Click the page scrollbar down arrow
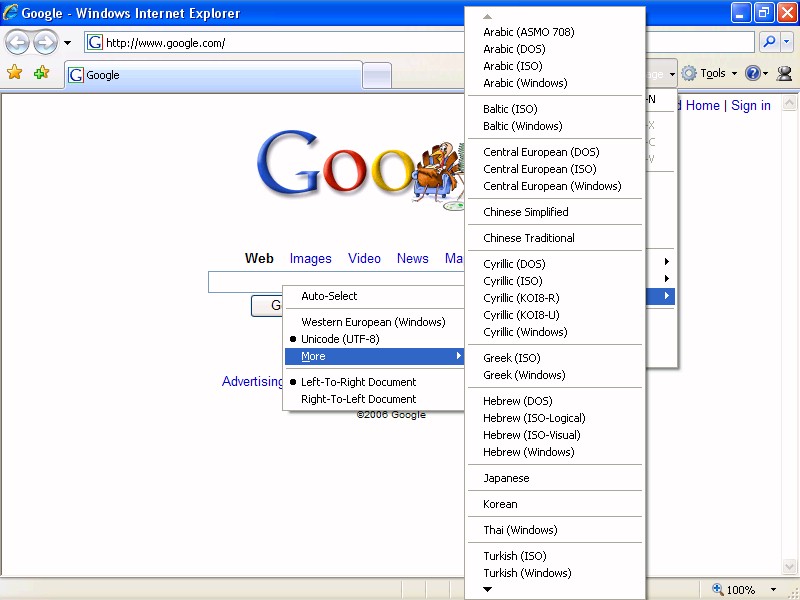This screenshot has height=600, width=800. 789,566
